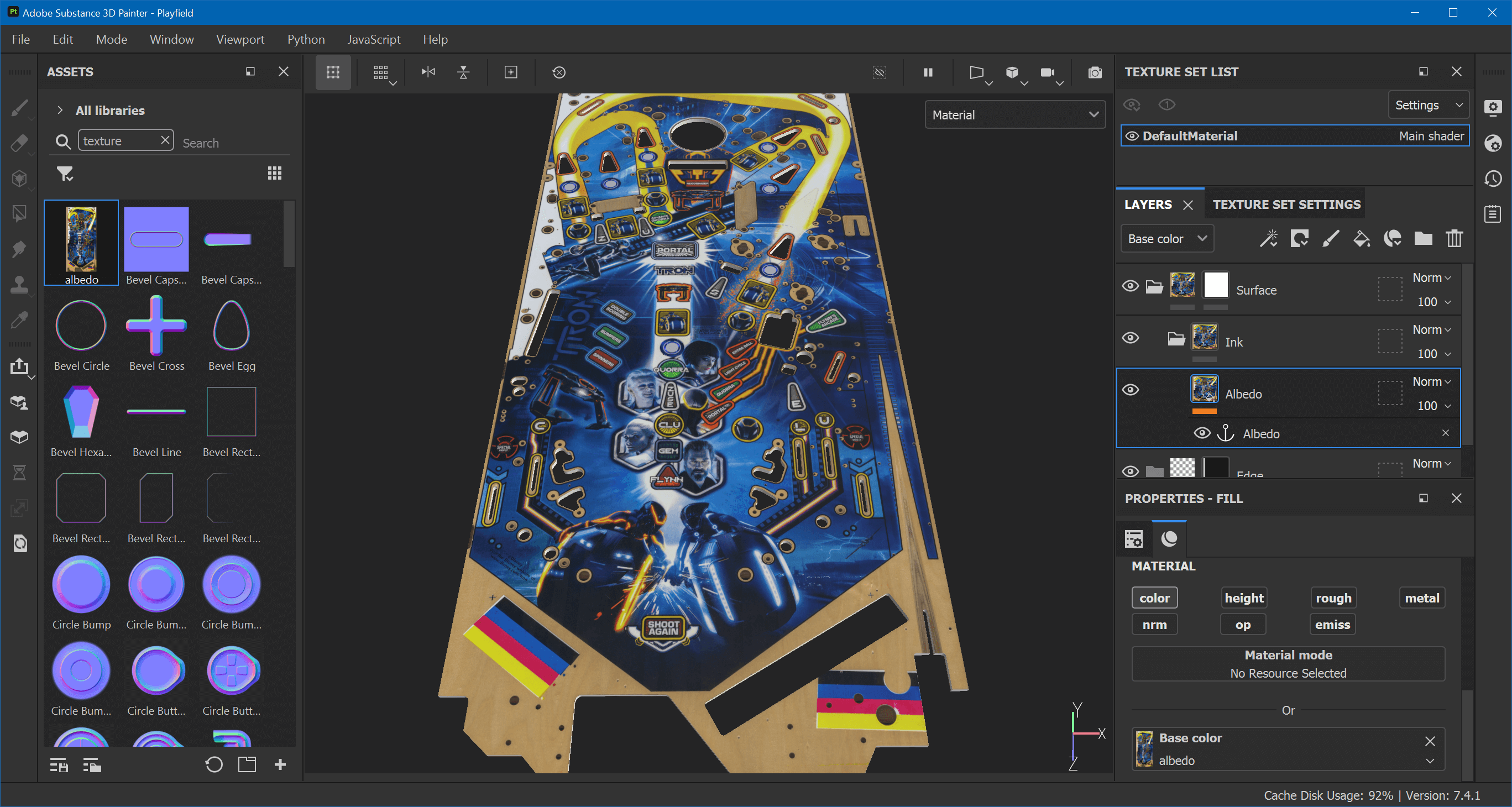Open the Base color channel dropdown
The height and width of the screenshot is (807, 1512).
1167,238
